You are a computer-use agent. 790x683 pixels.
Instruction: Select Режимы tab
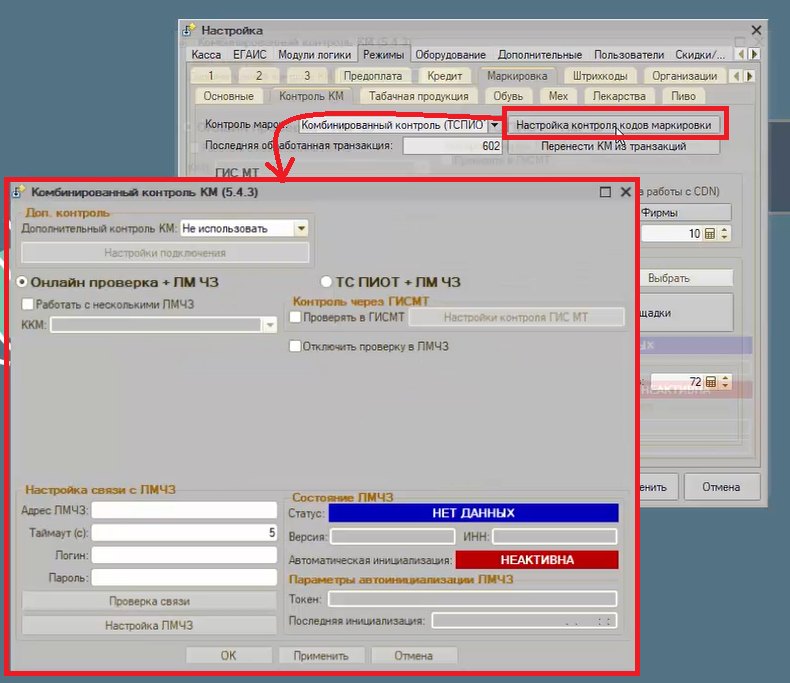[383, 54]
